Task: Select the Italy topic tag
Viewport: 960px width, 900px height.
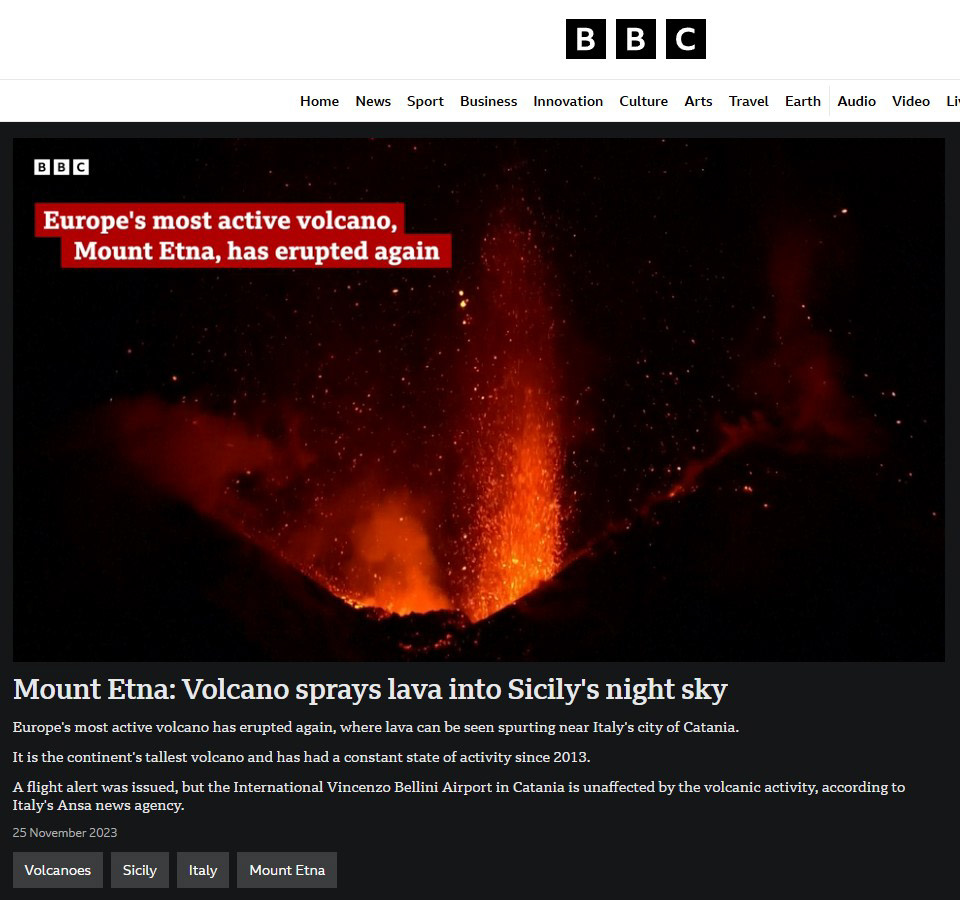Action: [x=203, y=870]
